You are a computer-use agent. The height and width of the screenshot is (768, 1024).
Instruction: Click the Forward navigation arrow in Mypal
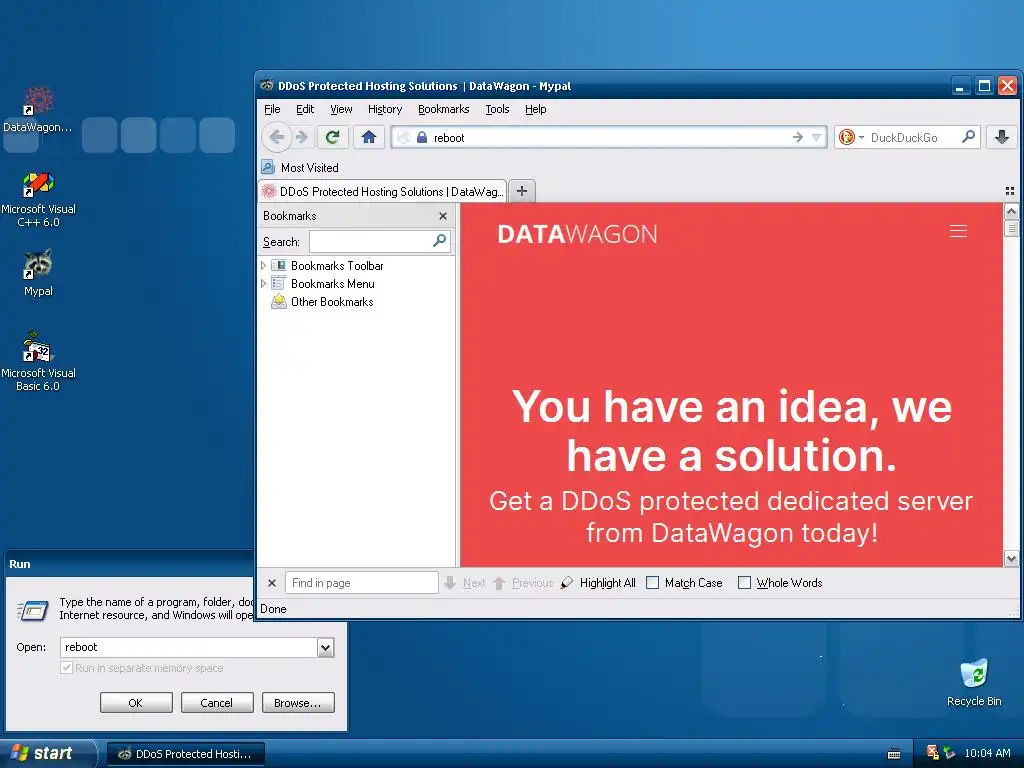[302, 137]
